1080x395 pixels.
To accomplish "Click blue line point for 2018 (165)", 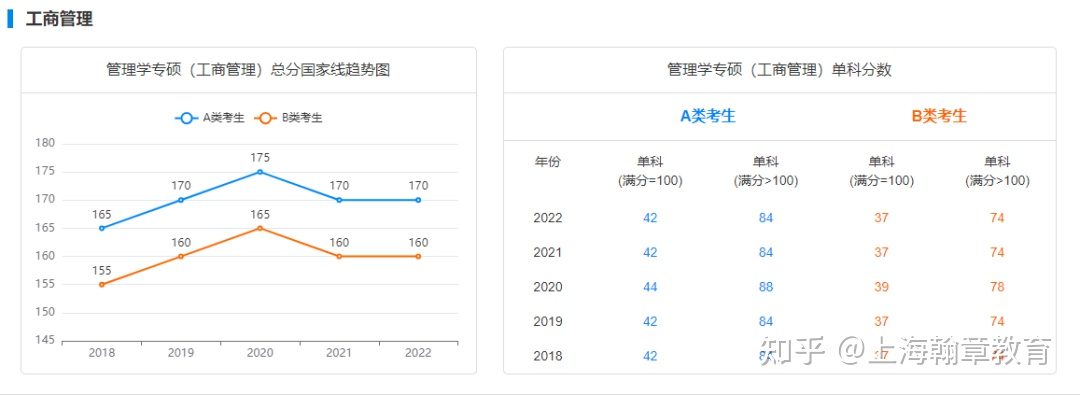I will [102, 228].
